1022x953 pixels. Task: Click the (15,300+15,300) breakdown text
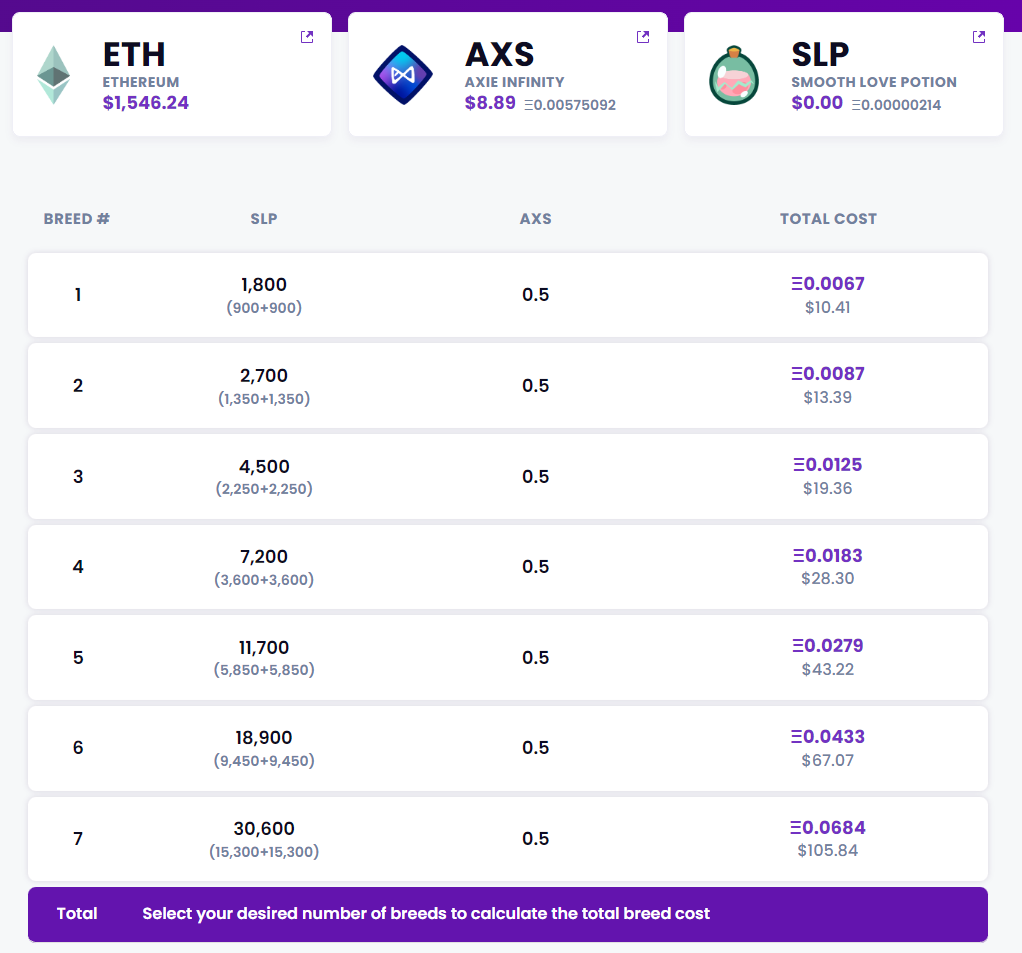(x=264, y=852)
